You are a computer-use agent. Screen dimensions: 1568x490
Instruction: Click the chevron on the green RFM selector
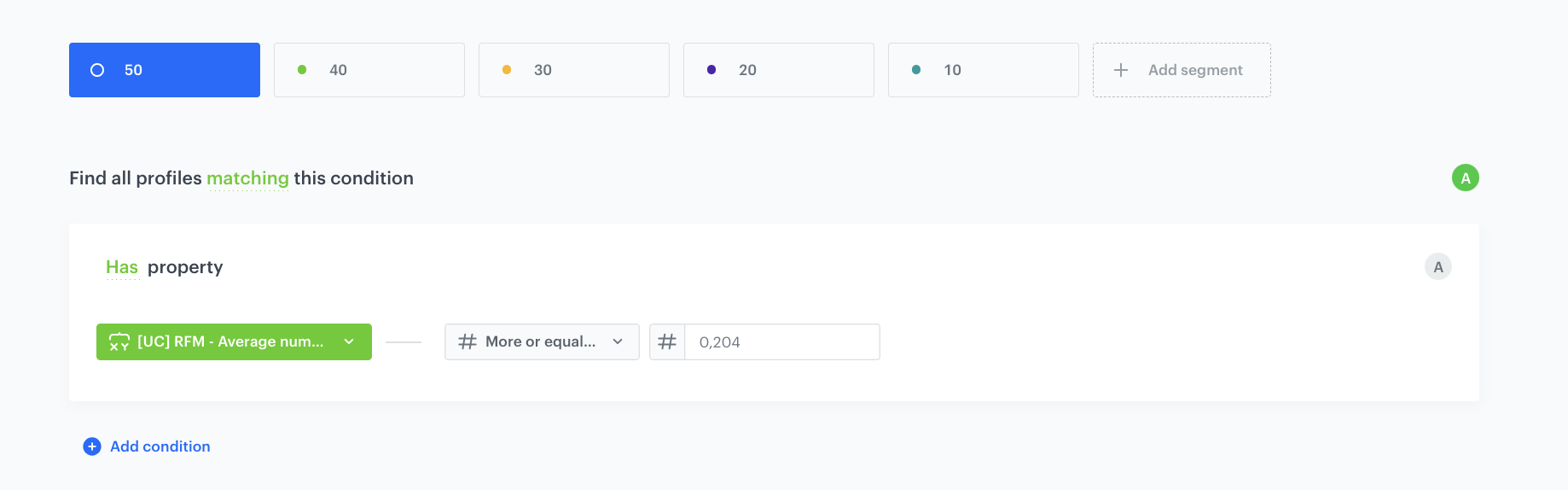pos(349,342)
